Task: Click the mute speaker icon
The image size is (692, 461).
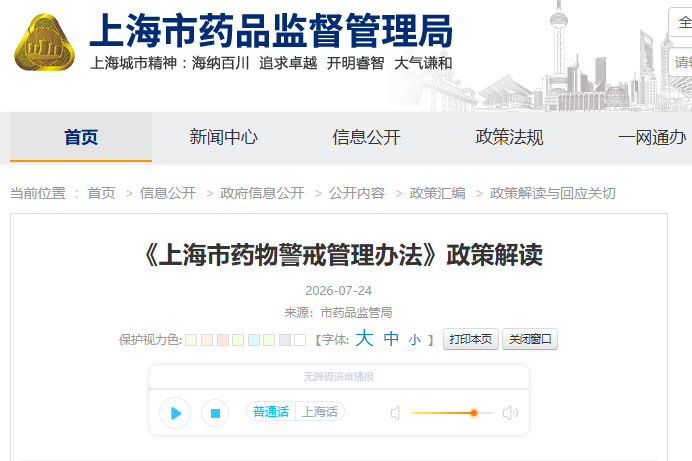Action: (395, 413)
